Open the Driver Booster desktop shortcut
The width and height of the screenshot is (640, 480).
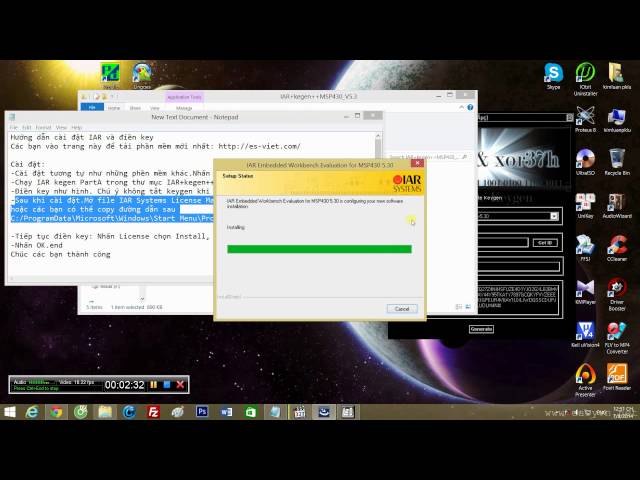(x=617, y=295)
